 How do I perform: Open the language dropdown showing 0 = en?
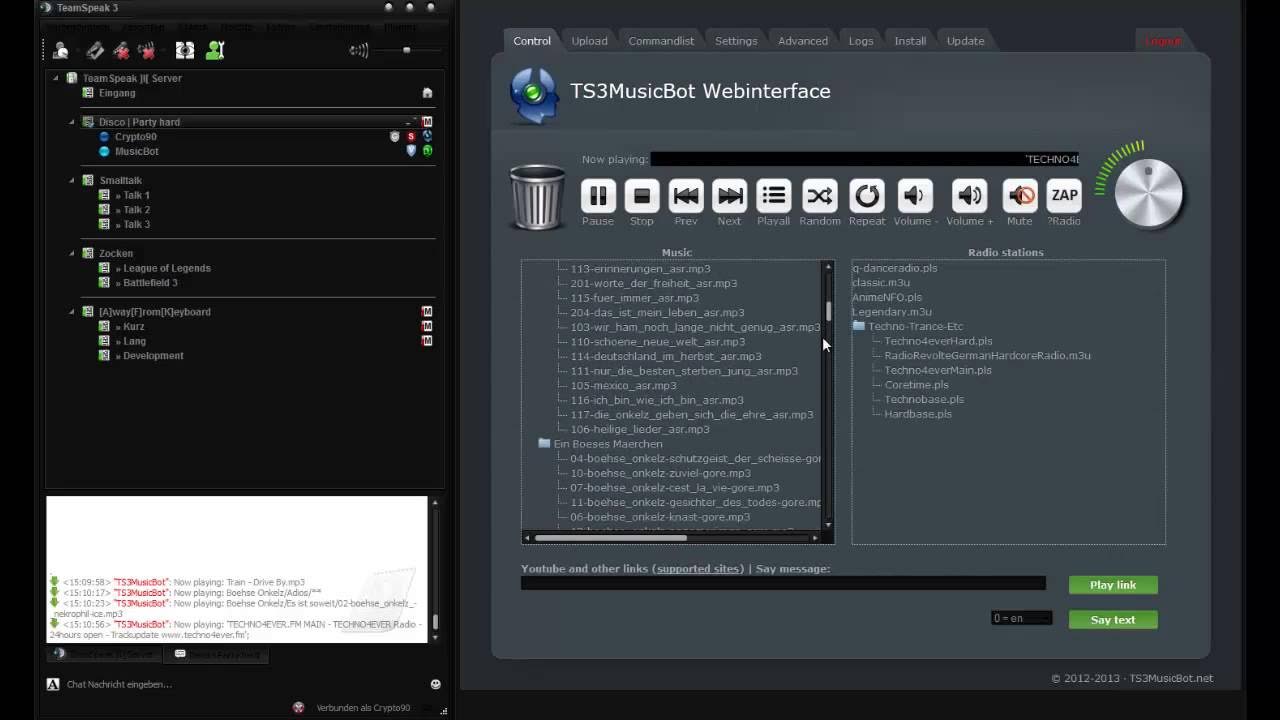click(1021, 618)
